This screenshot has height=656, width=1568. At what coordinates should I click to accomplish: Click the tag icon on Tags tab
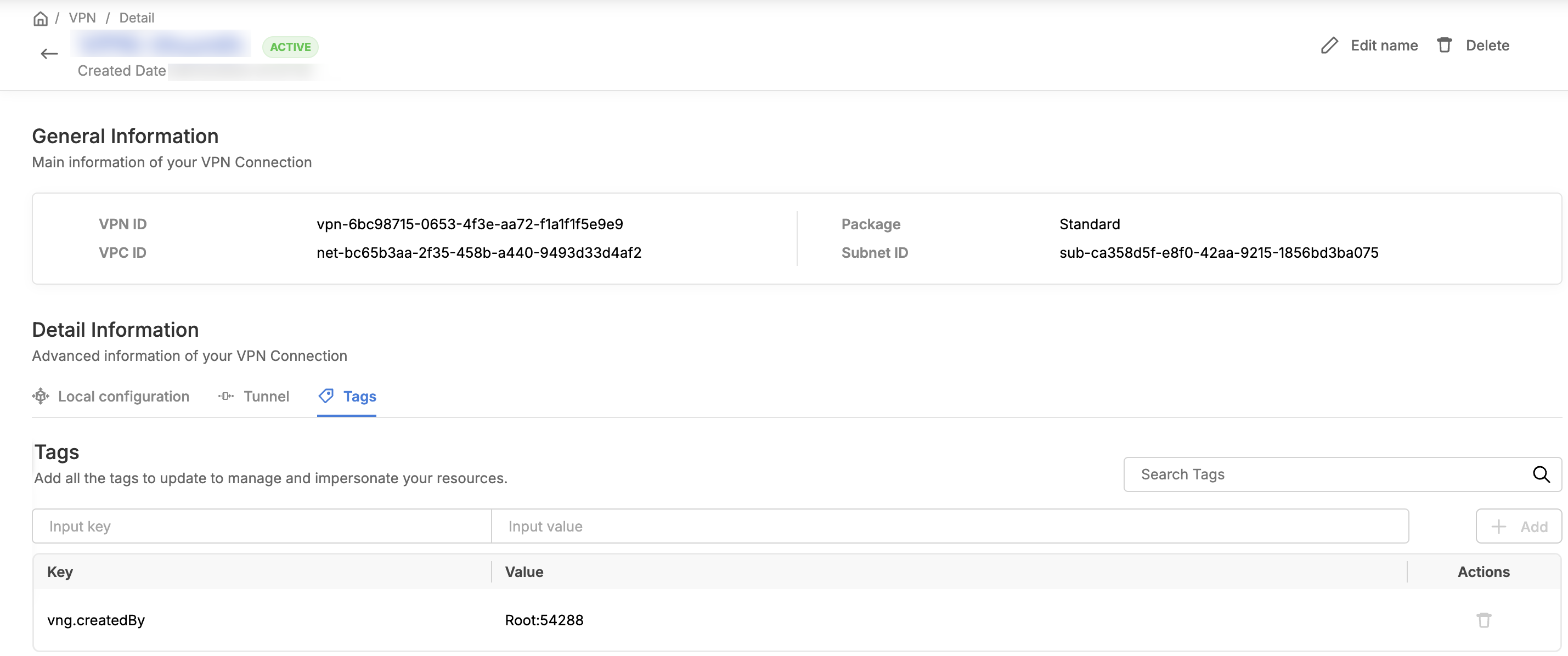coord(326,396)
